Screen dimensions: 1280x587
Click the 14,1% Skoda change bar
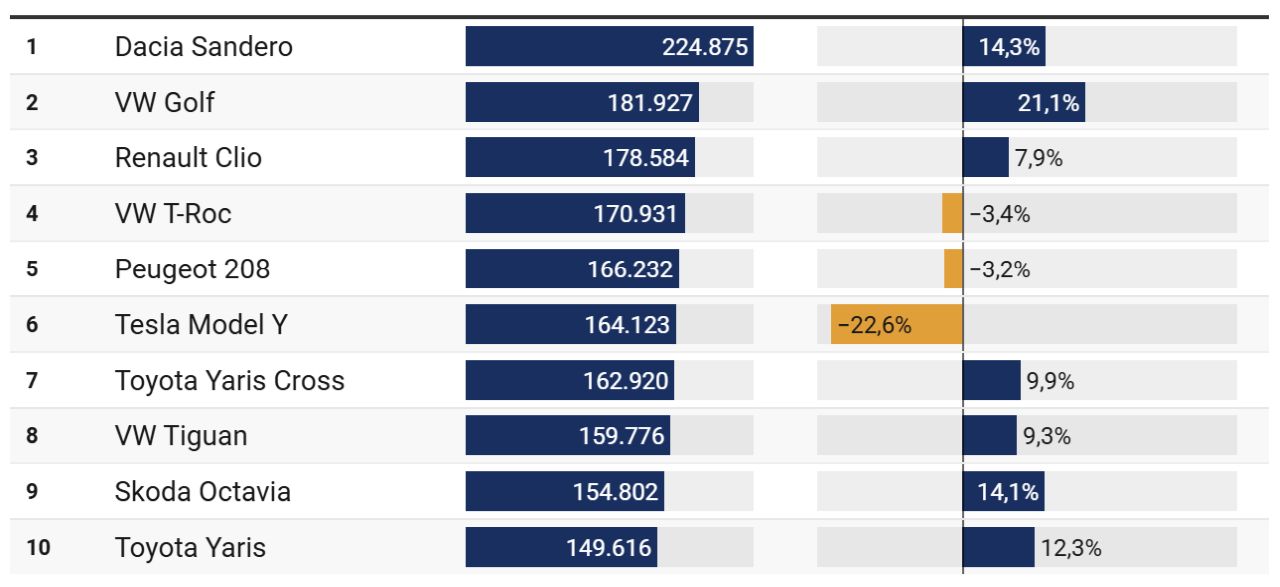coord(1004,491)
